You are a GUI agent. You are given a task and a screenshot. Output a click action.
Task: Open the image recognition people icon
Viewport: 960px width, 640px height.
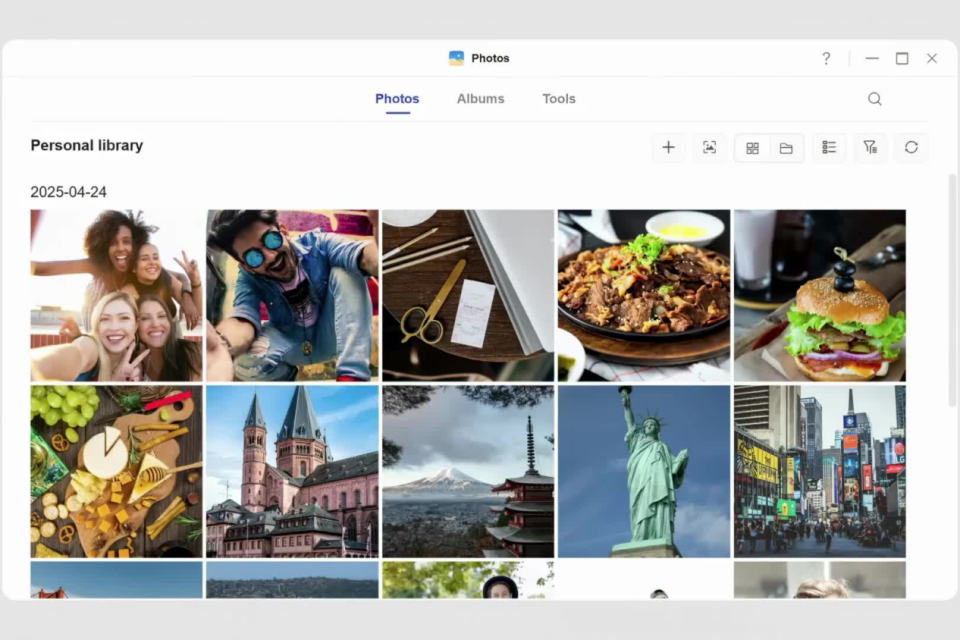point(709,148)
